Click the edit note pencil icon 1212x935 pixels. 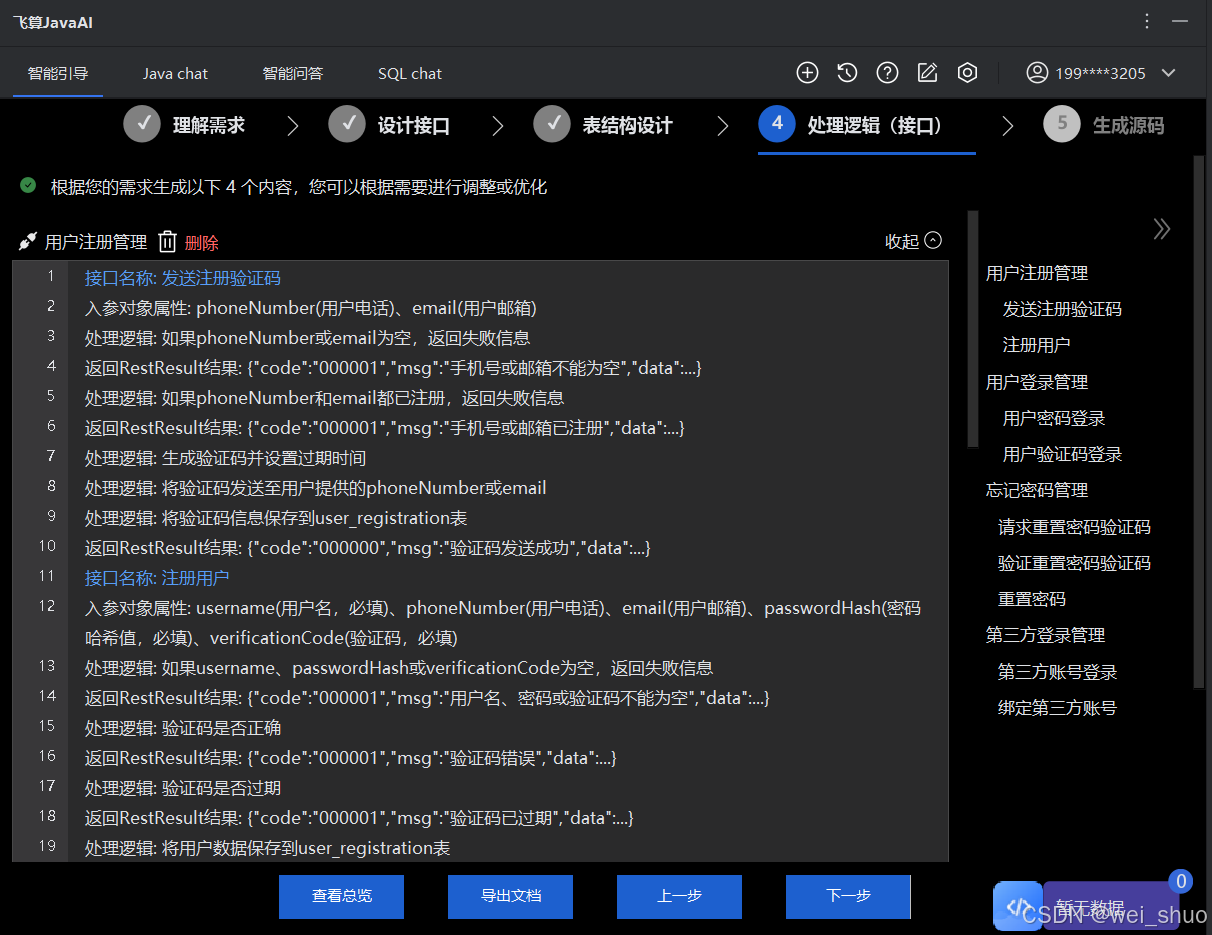tap(927, 73)
